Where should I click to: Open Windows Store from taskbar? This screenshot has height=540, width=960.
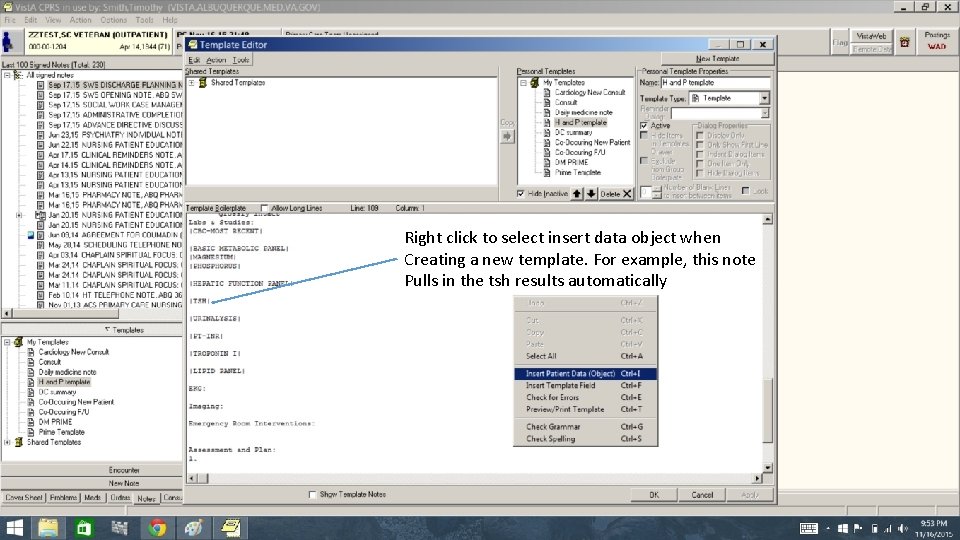click(x=84, y=528)
